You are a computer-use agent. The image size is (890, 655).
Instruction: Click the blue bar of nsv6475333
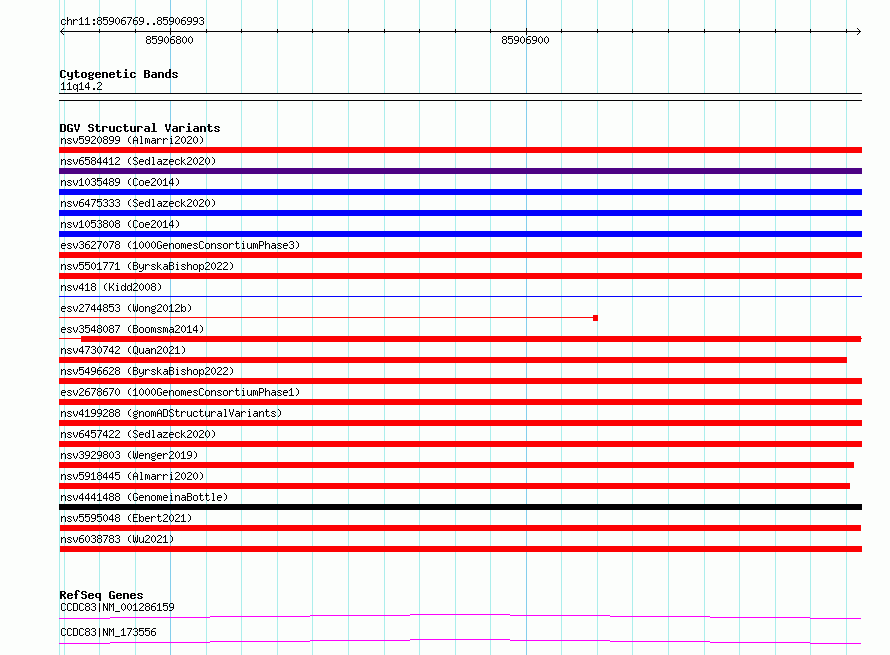[460, 213]
